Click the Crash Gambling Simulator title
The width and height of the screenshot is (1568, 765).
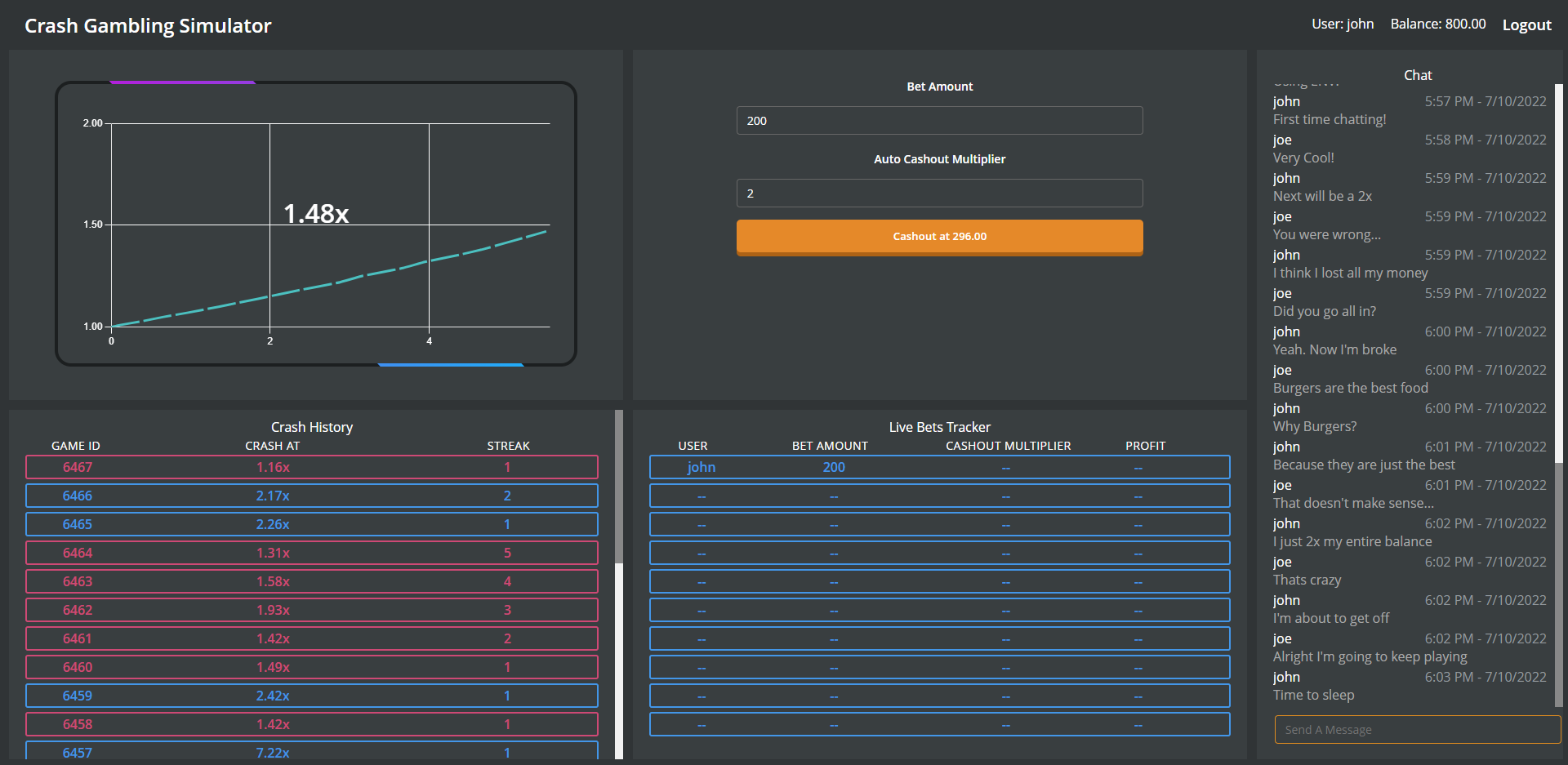(148, 26)
